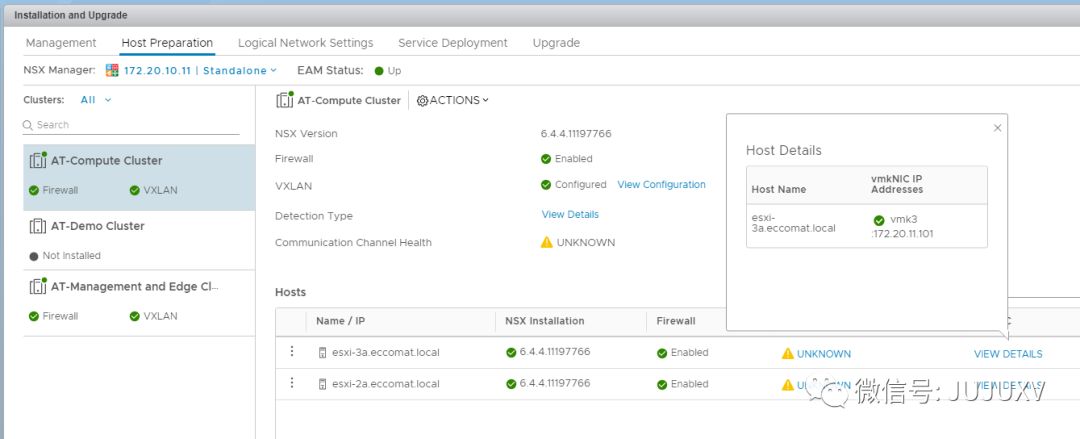Select the AT-Demo Cluster entry
This screenshot has height=439, width=1080.
click(x=98, y=226)
